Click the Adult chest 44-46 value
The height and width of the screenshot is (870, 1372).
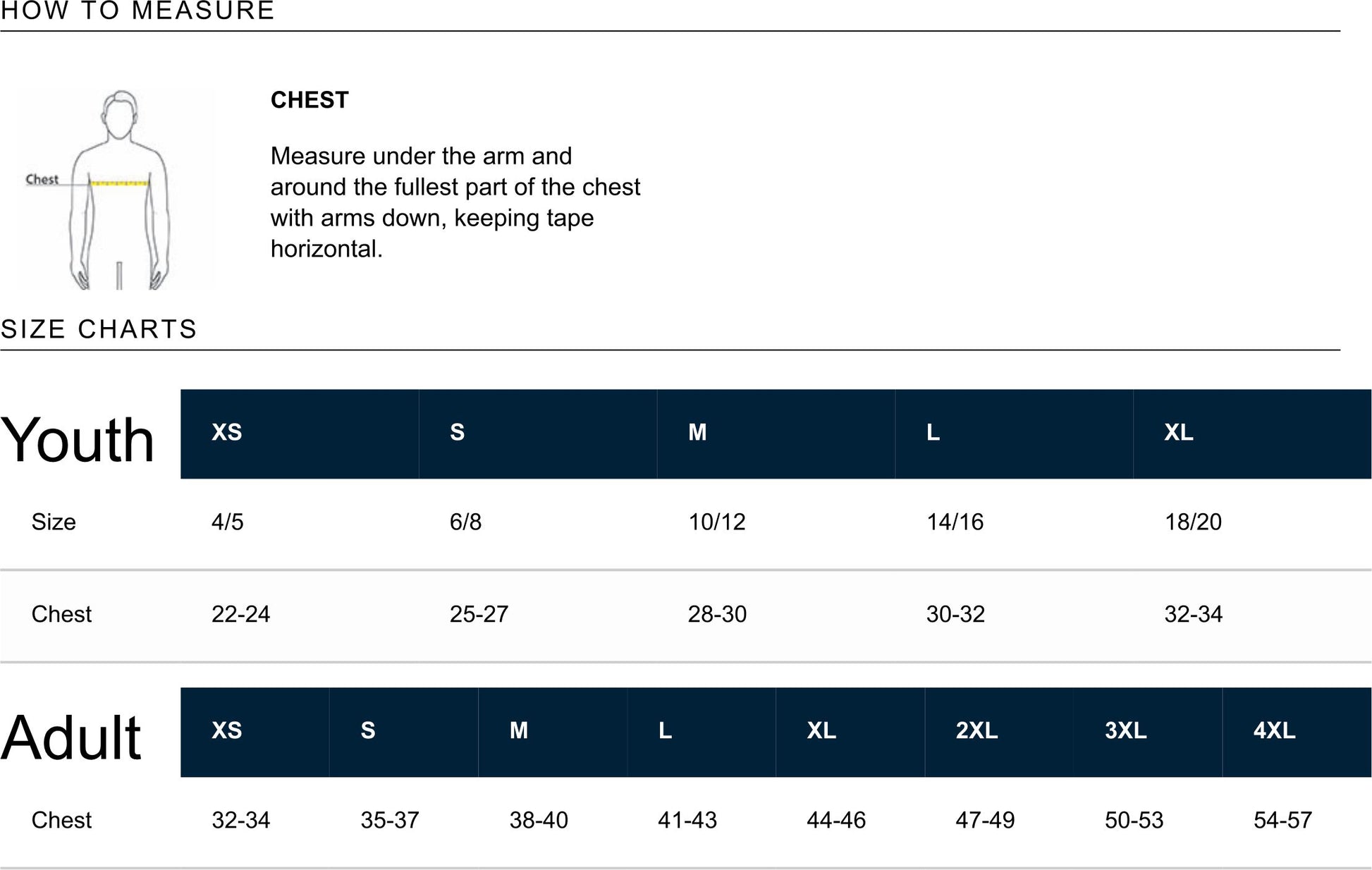[x=836, y=820]
